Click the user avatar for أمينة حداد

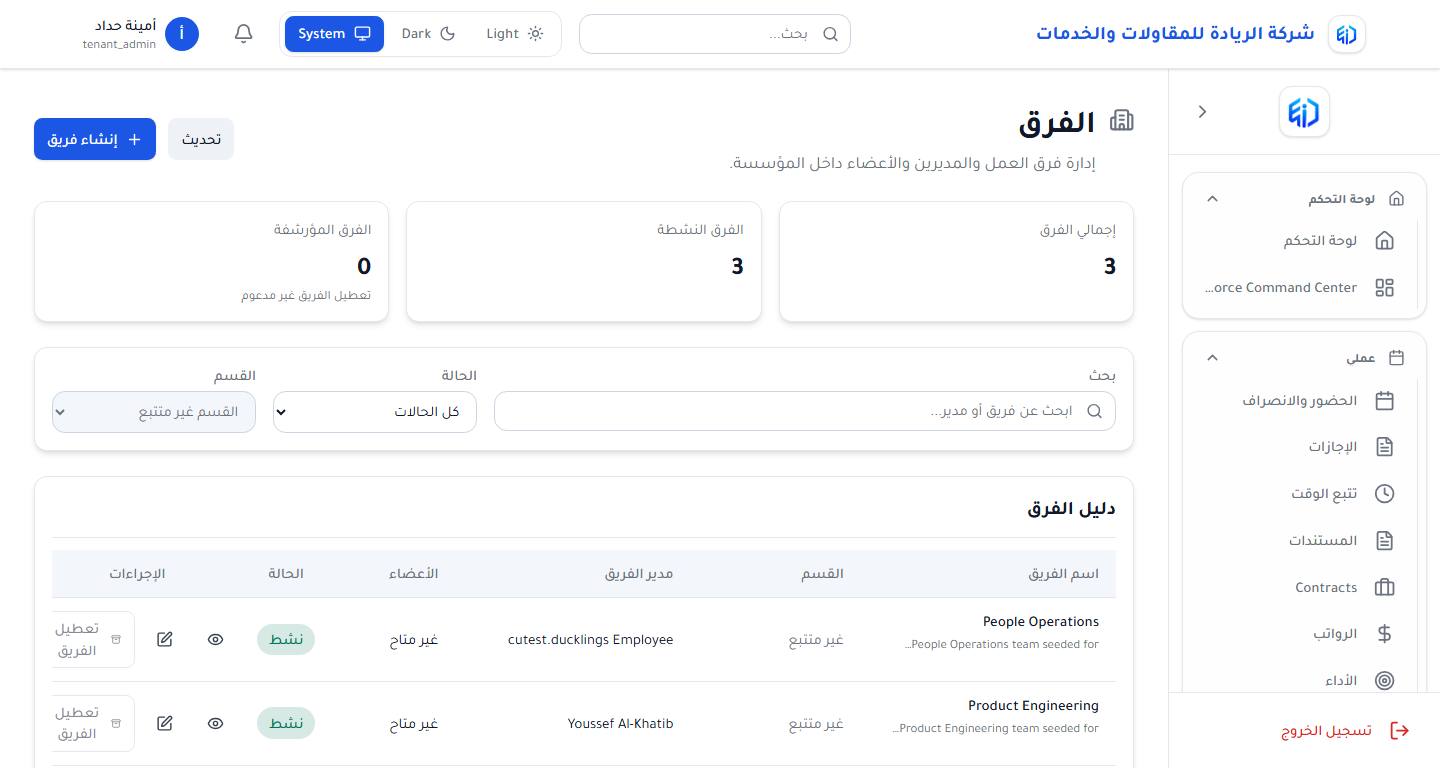[182, 34]
